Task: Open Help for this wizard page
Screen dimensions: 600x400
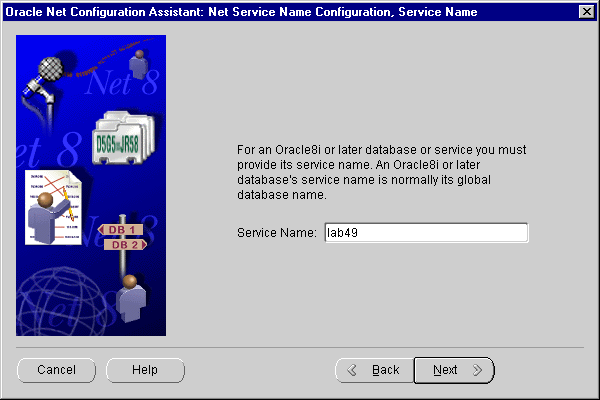Action: click(145, 370)
